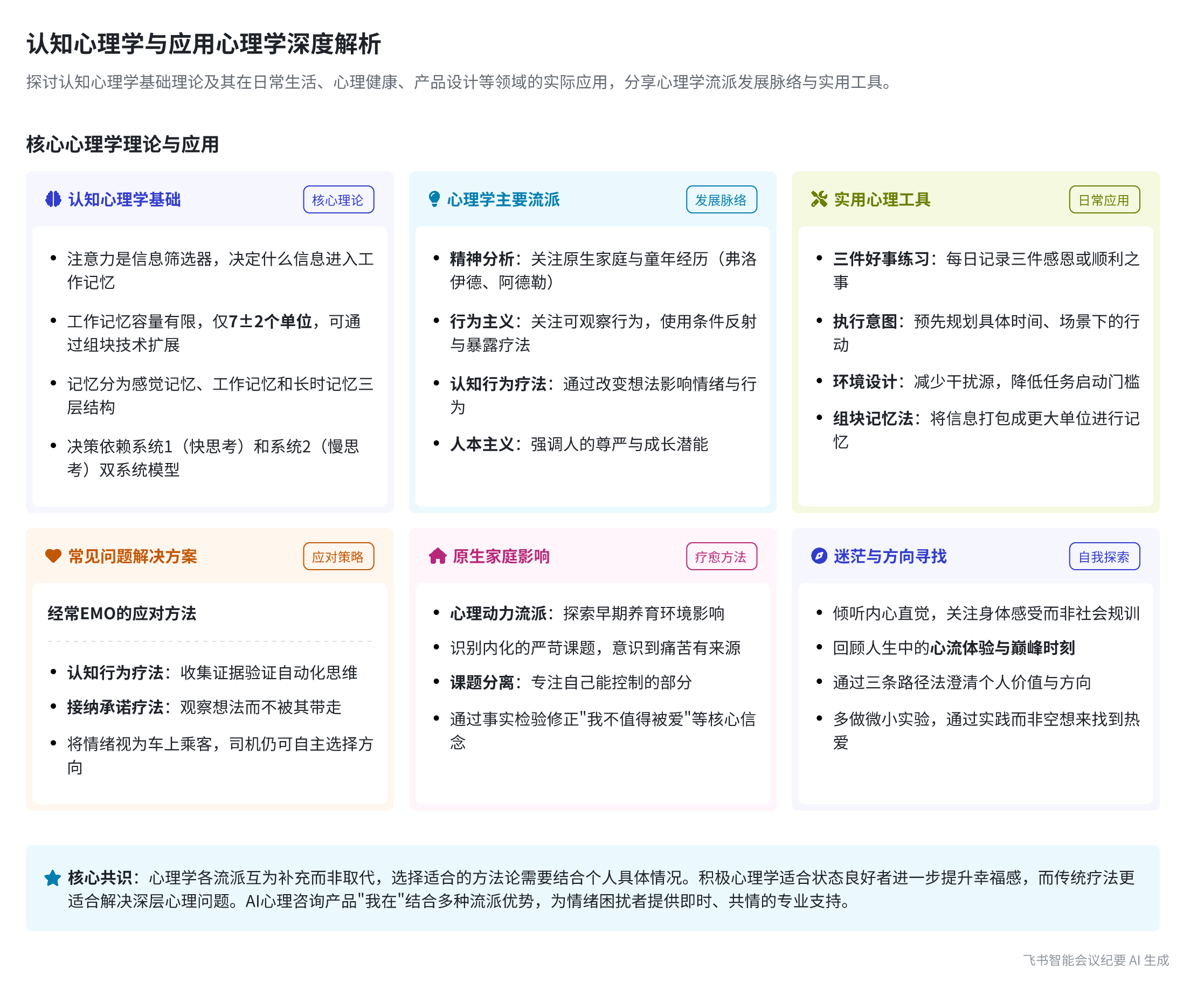The height and width of the screenshot is (996, 1204).
Task: Click the 三件好事练习 bullet item
Action: coord(881,259)
